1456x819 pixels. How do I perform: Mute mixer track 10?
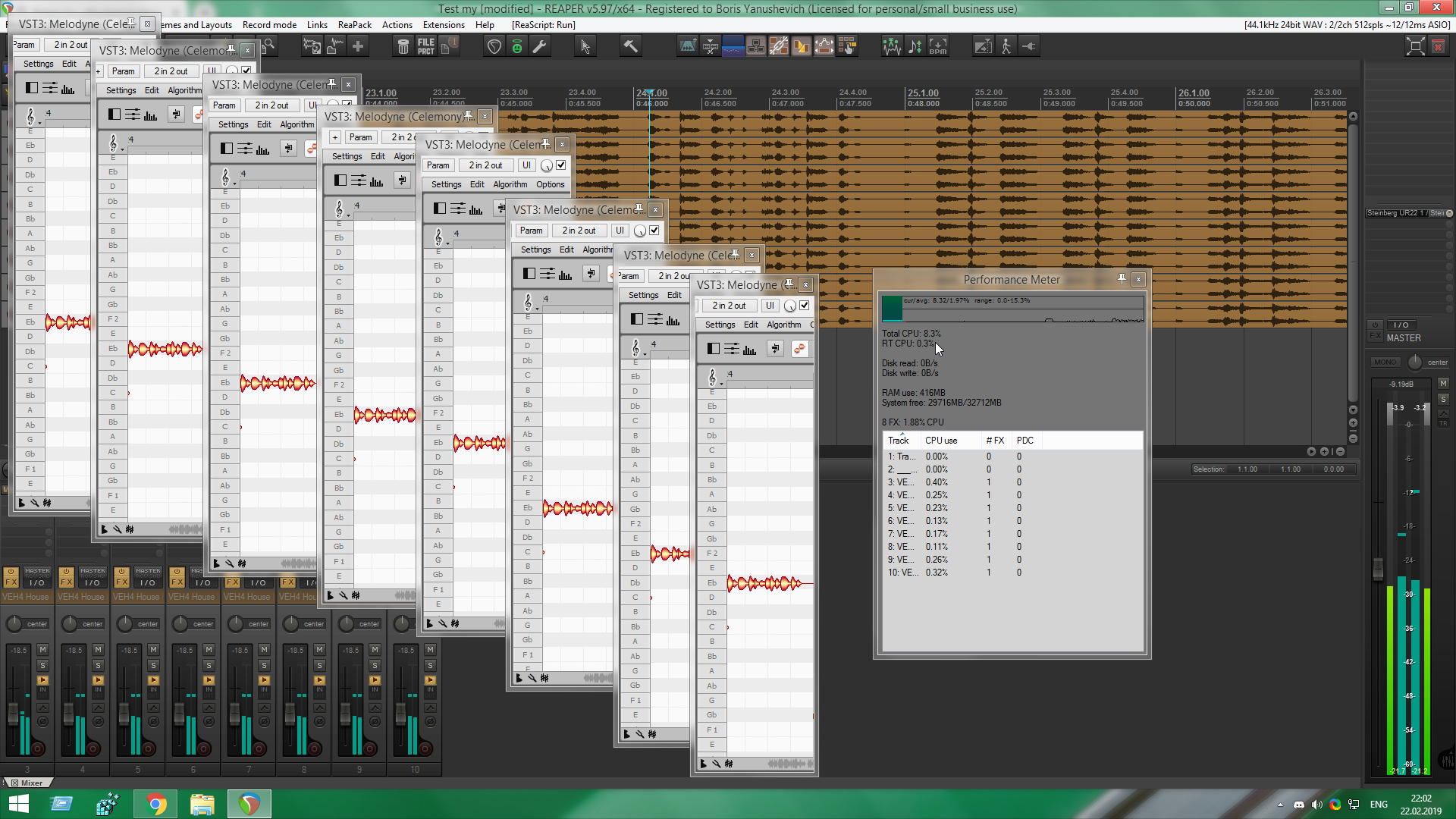(430, 650)
